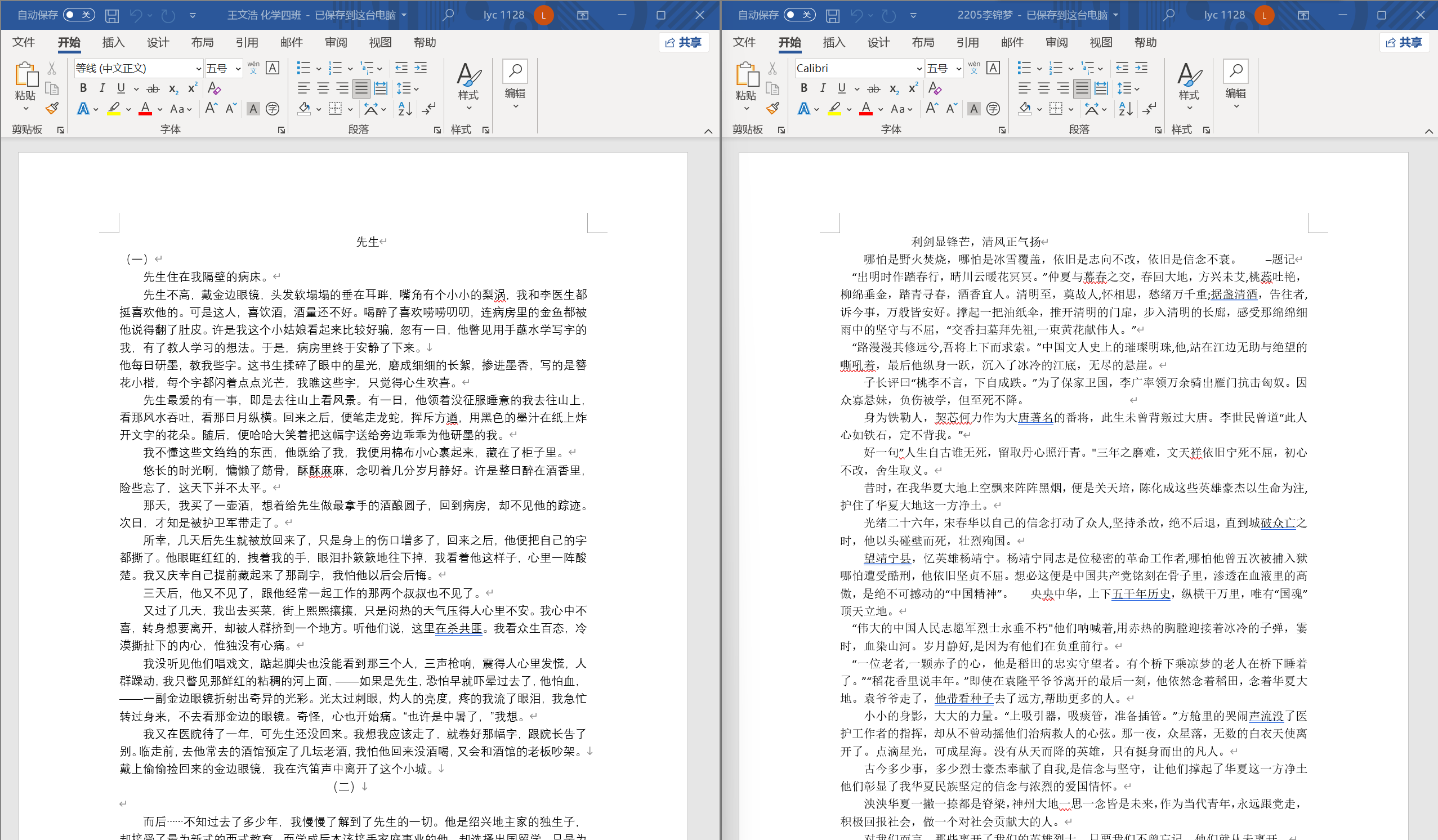Click the save icon in right window title bar
Viewport: 1438px width, 840px height.
pos(833,15)
